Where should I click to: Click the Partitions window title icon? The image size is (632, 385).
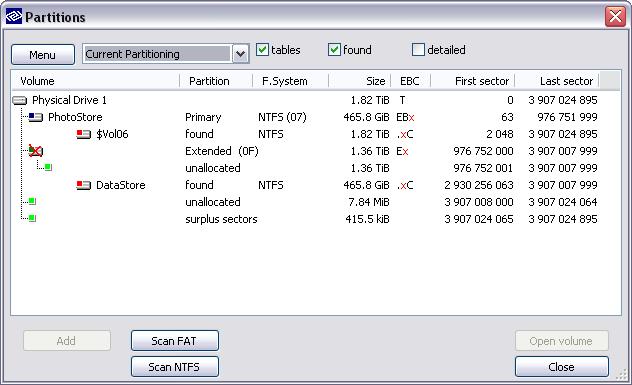tap(14, 17)
